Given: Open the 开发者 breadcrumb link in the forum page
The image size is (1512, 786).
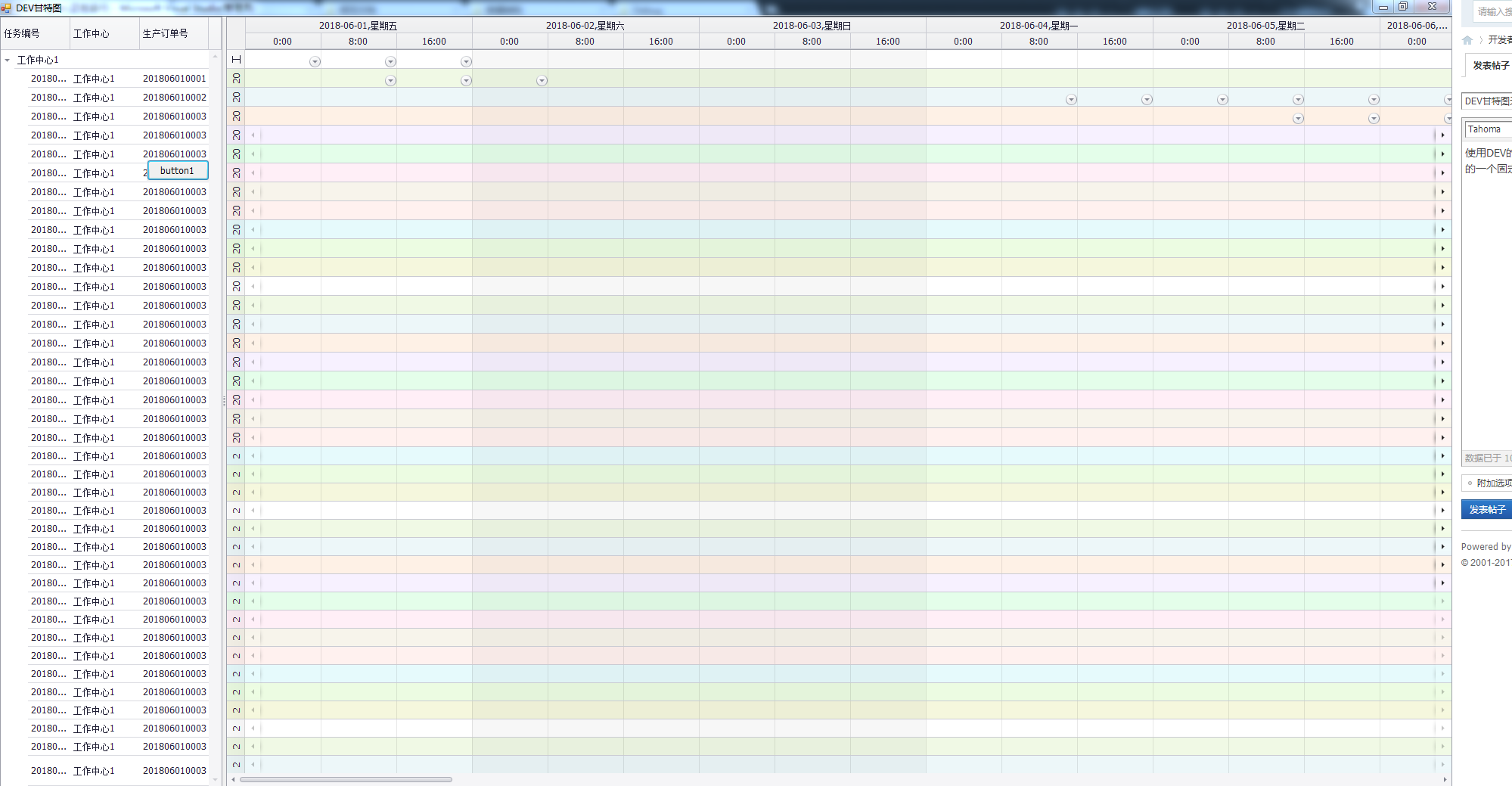Looking at the screenshot, I should [x=1500, y=40].
